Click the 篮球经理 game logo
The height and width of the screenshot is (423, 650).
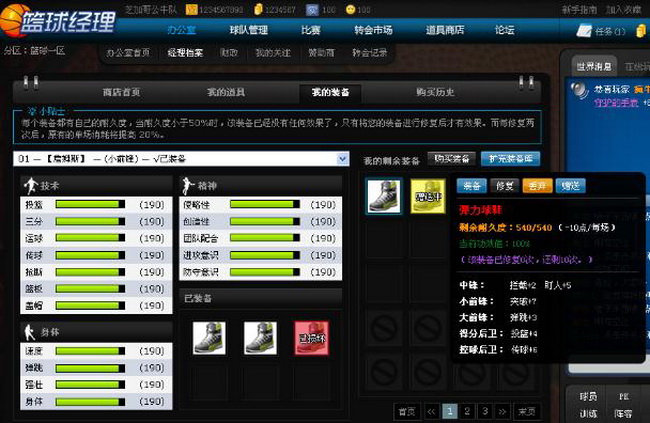point(70,22)
